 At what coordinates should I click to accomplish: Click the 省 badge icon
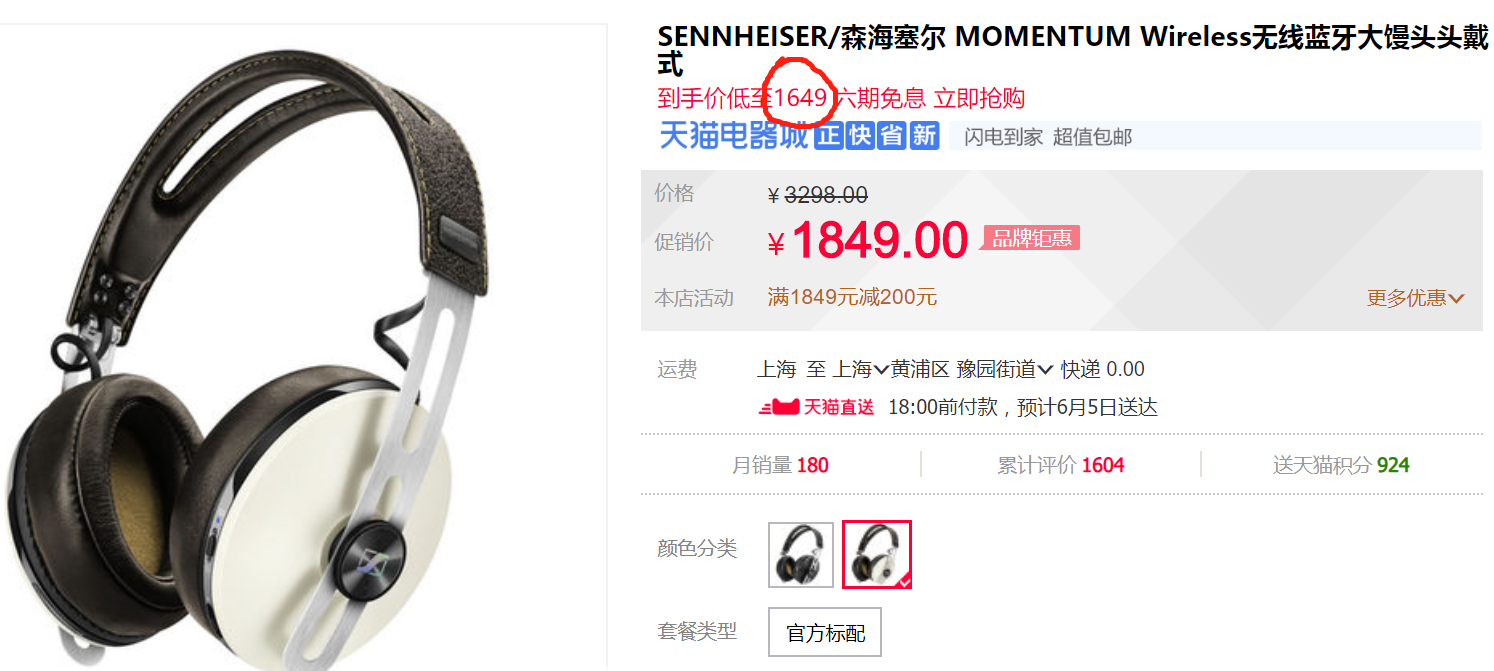tap(892, 136)
